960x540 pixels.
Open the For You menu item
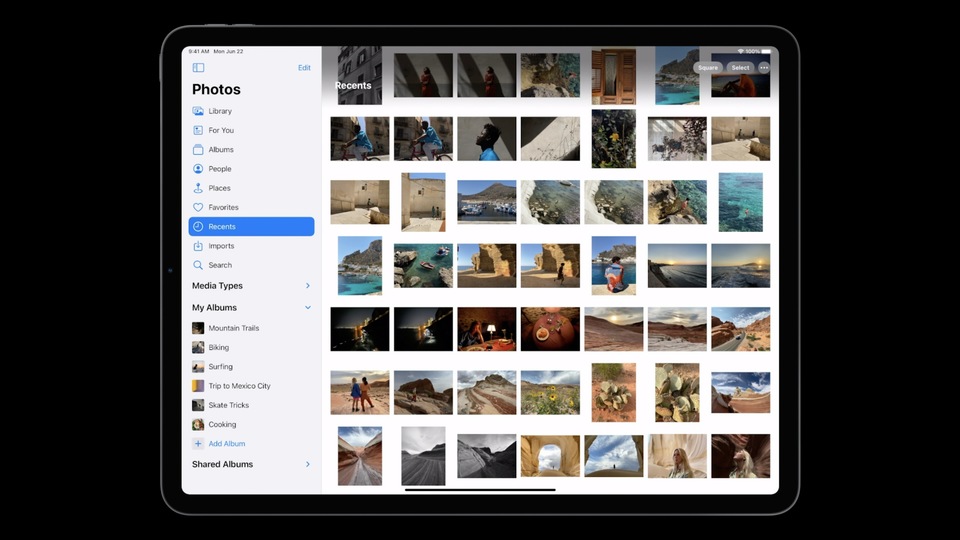click(251, 130)
